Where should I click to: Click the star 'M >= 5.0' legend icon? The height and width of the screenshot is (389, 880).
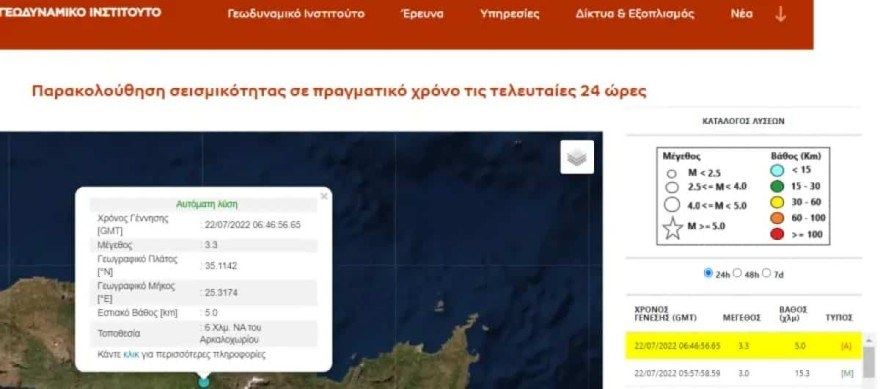coord(672,228)
